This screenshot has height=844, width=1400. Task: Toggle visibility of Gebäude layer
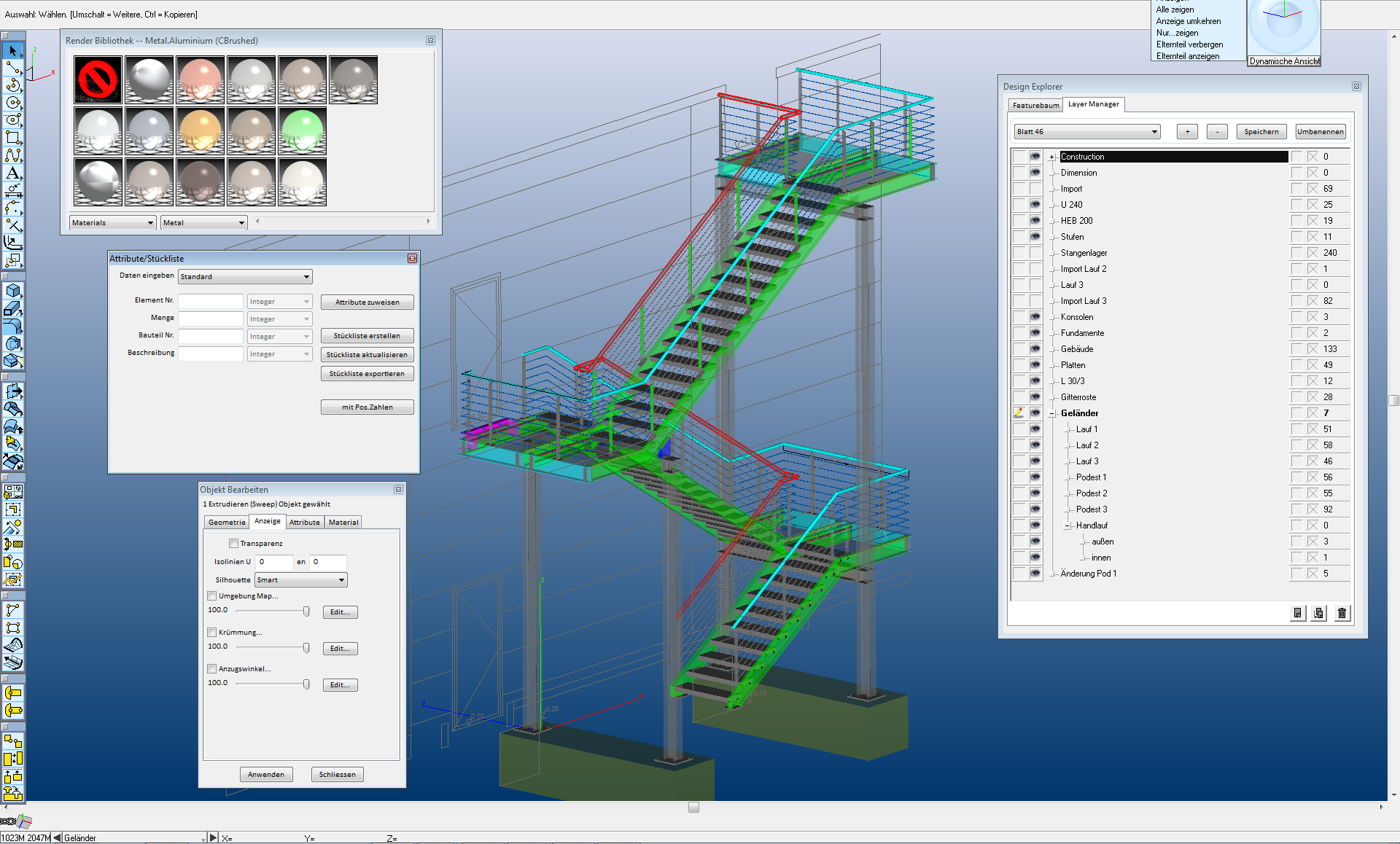tap(1035, 349)
